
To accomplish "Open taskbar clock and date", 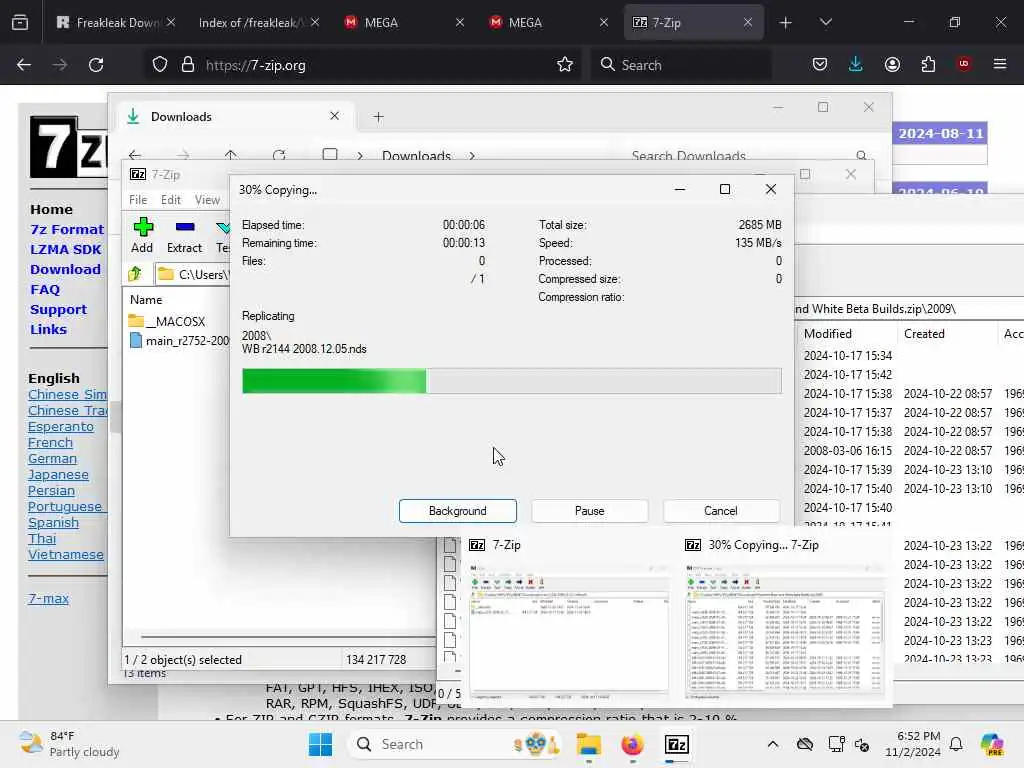I will pyautogui.click(x=912, y=744).
